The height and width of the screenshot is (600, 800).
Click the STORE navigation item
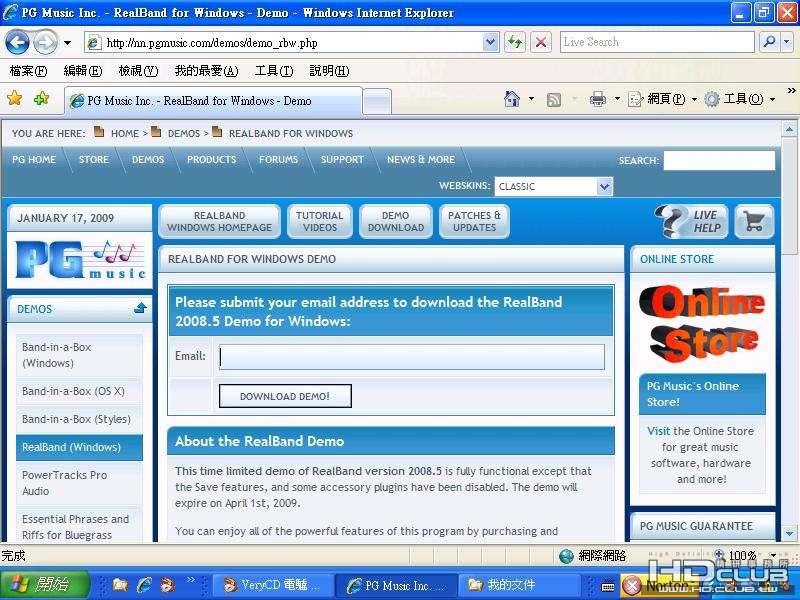[94, 159]
